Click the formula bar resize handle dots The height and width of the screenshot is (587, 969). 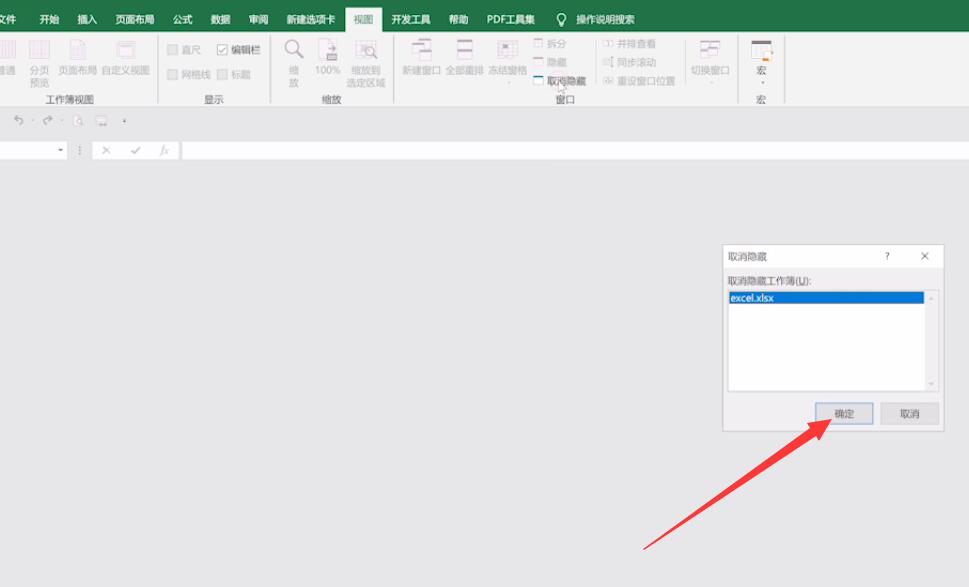(79, 150)
